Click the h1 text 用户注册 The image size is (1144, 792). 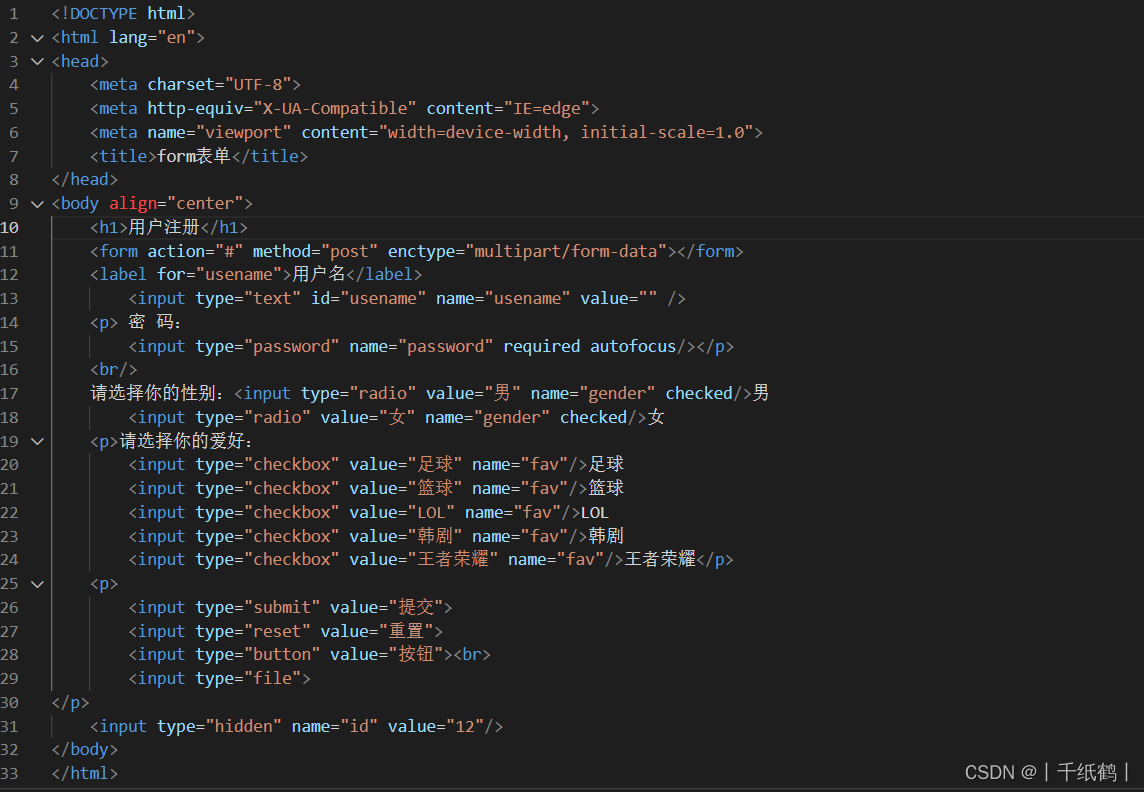pos(164,228)
